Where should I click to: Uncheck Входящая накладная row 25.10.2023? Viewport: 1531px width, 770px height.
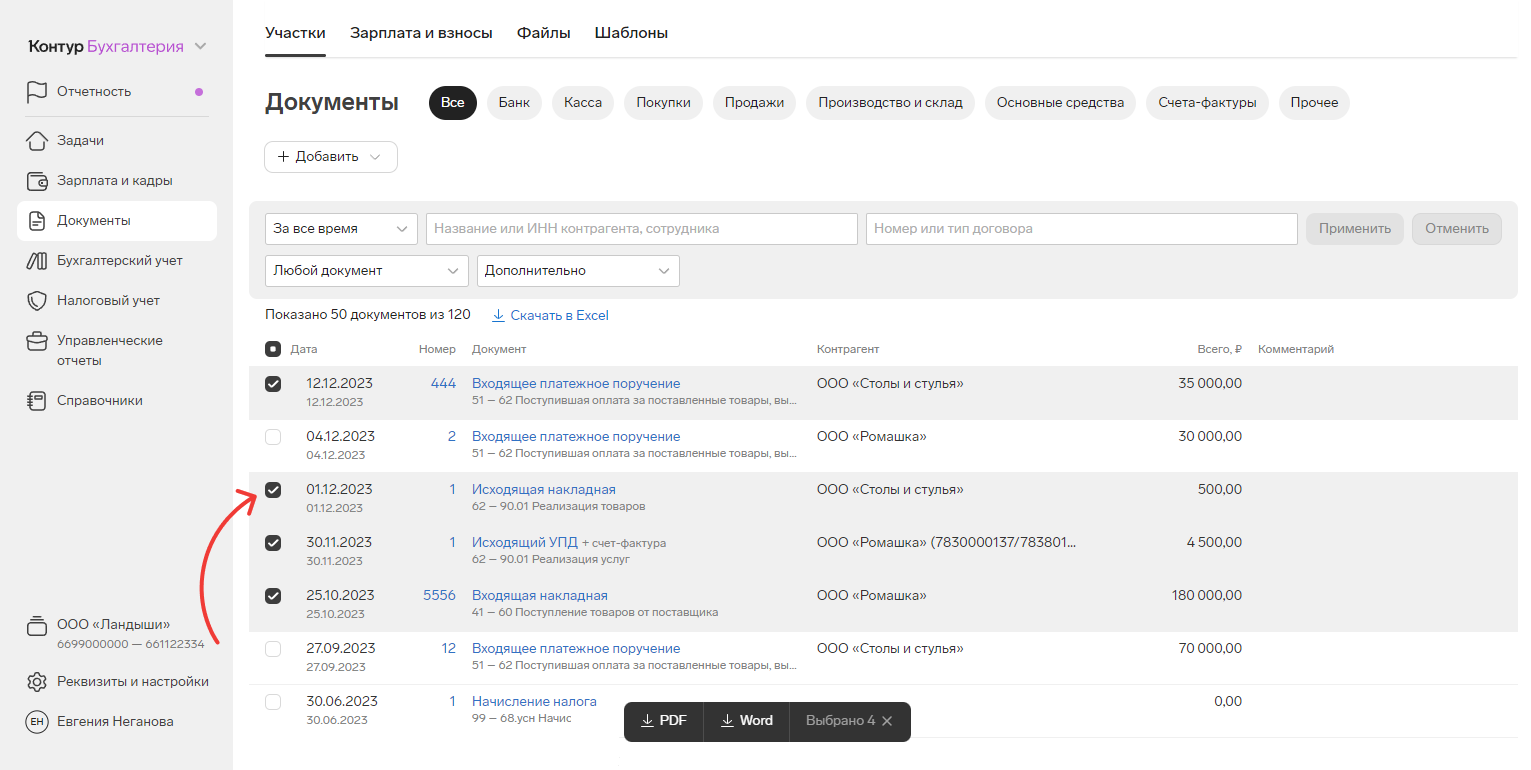click(x=273, y=596)
